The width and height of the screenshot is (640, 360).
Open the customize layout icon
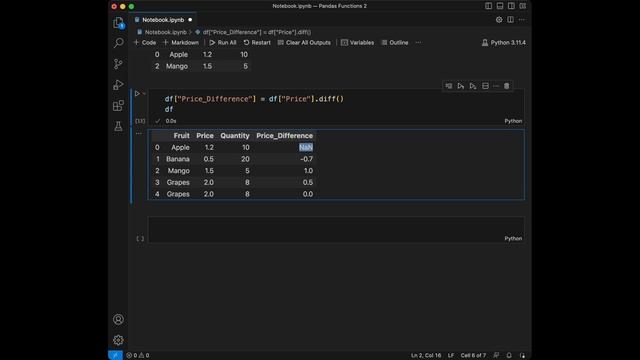tap(523, 6)
